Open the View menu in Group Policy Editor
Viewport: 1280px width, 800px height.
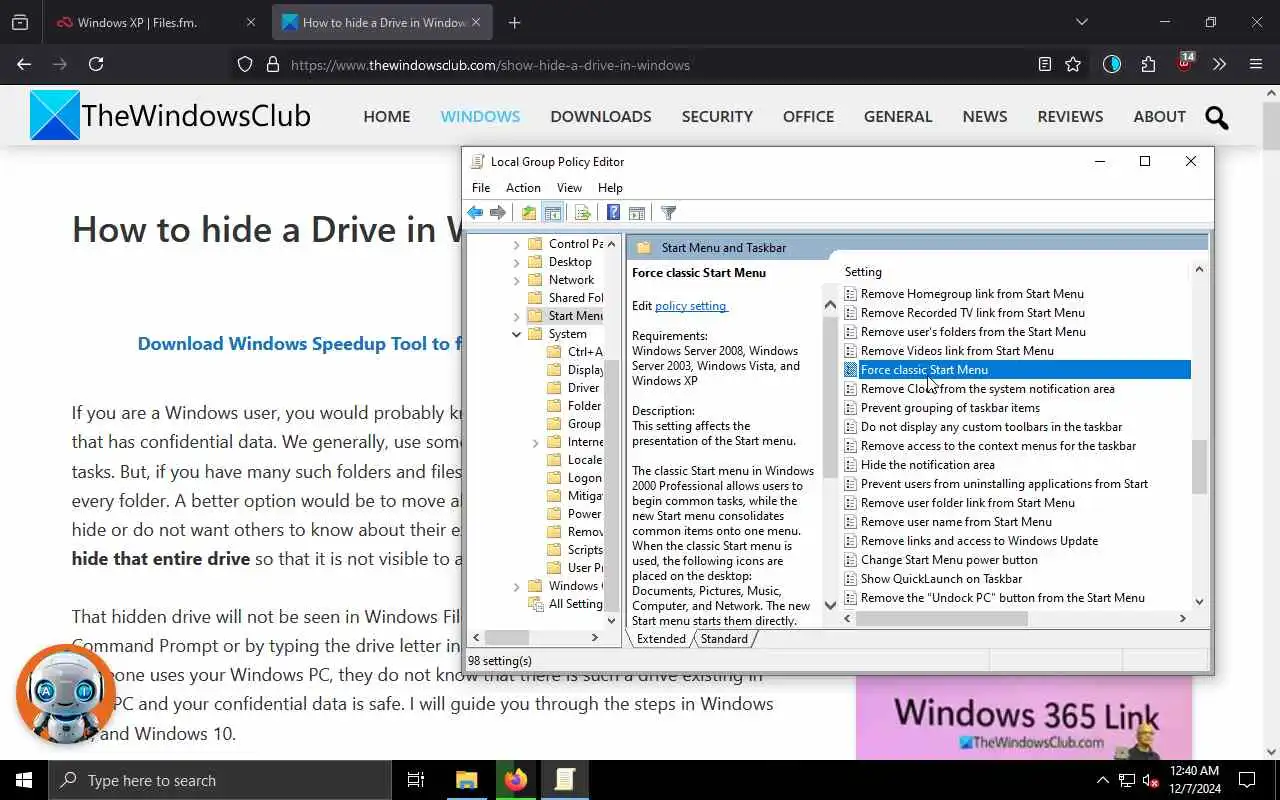tap(569, 187)
